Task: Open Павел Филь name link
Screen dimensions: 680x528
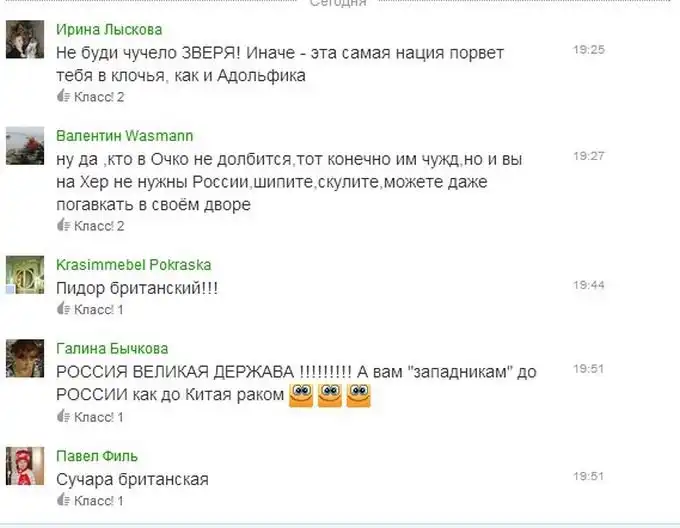Action: pyautogui.click(x=97, y=456)
